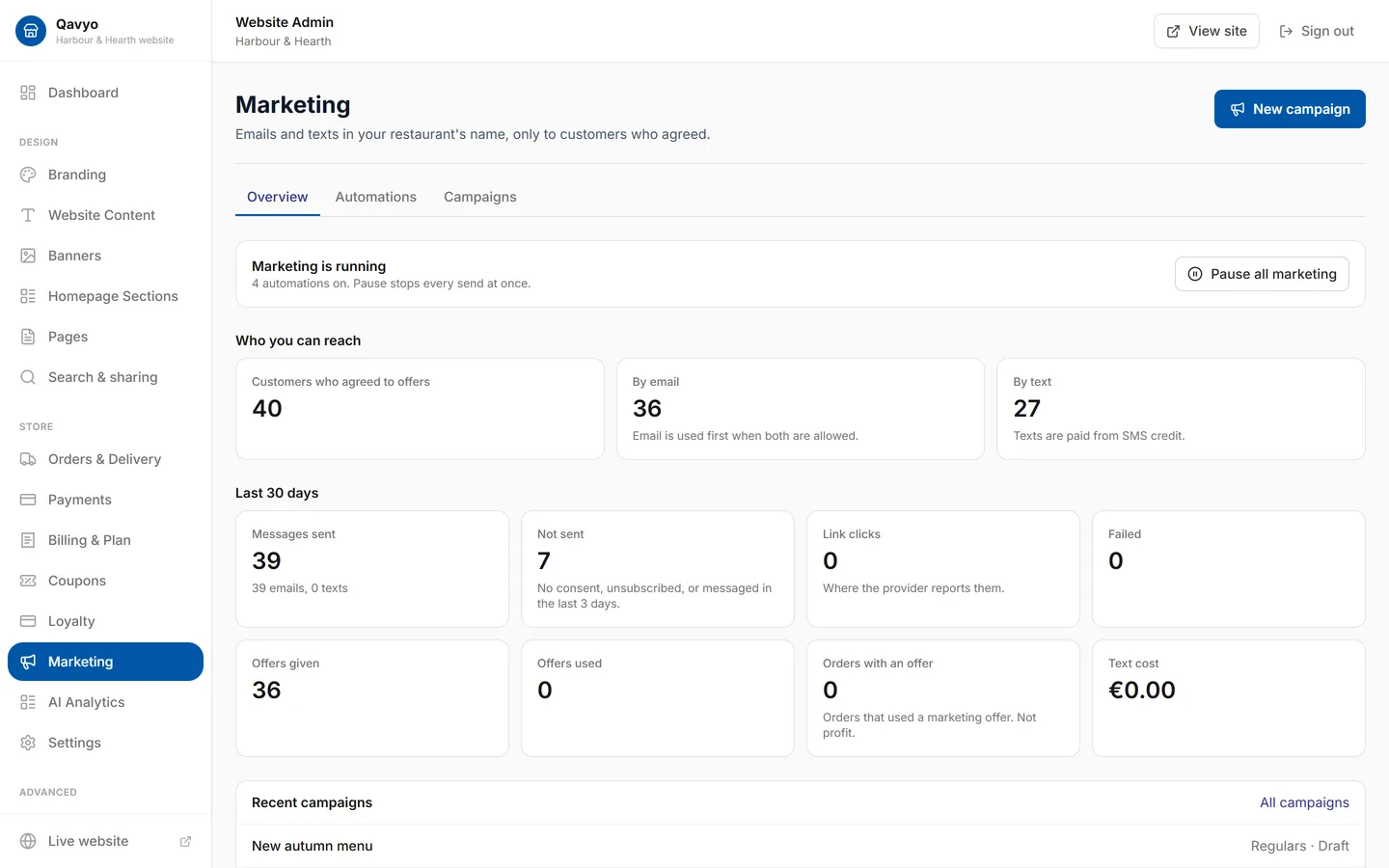Click the Marketing is running status text

[318, 266]
